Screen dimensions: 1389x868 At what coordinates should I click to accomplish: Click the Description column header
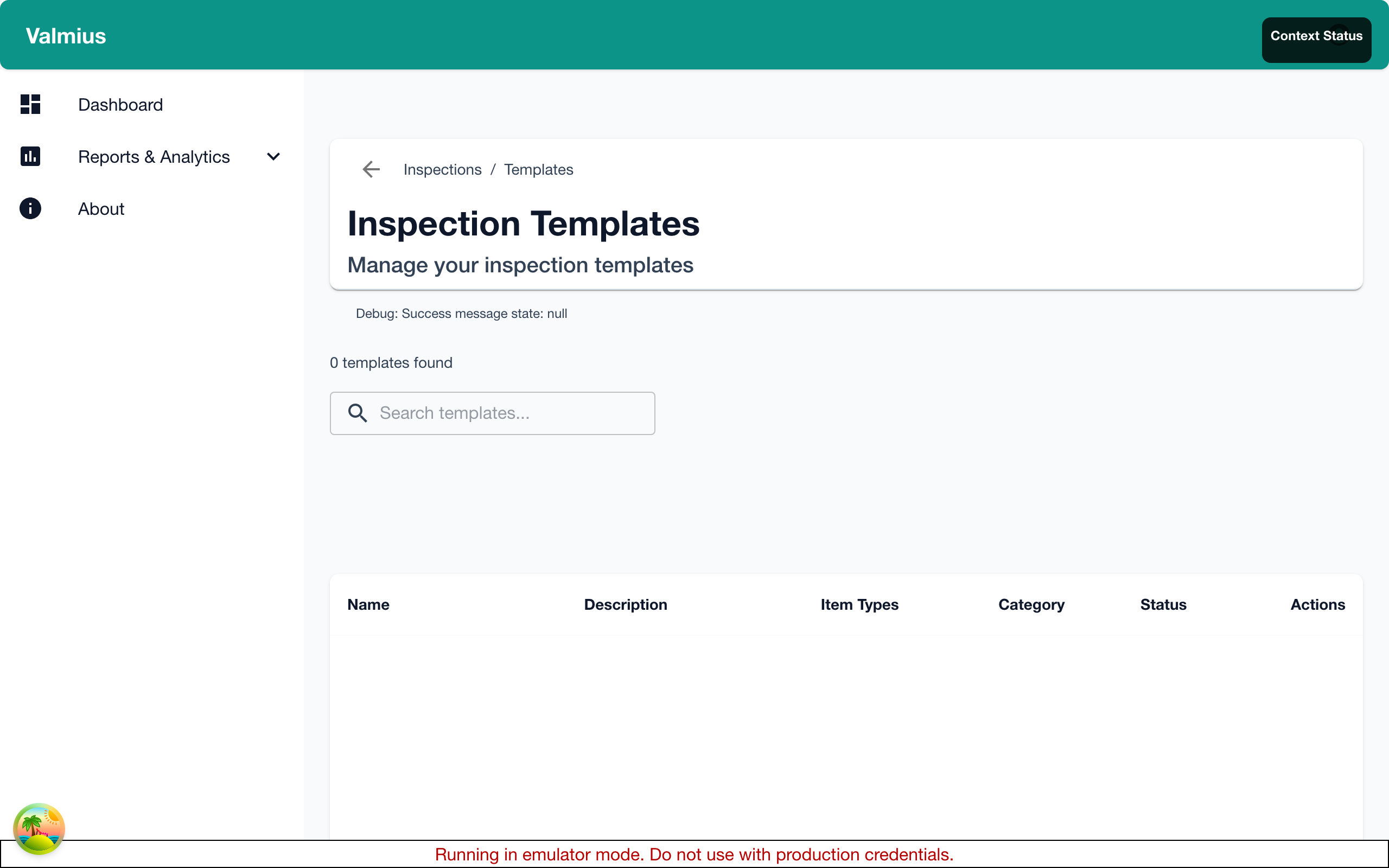(625, 604)
